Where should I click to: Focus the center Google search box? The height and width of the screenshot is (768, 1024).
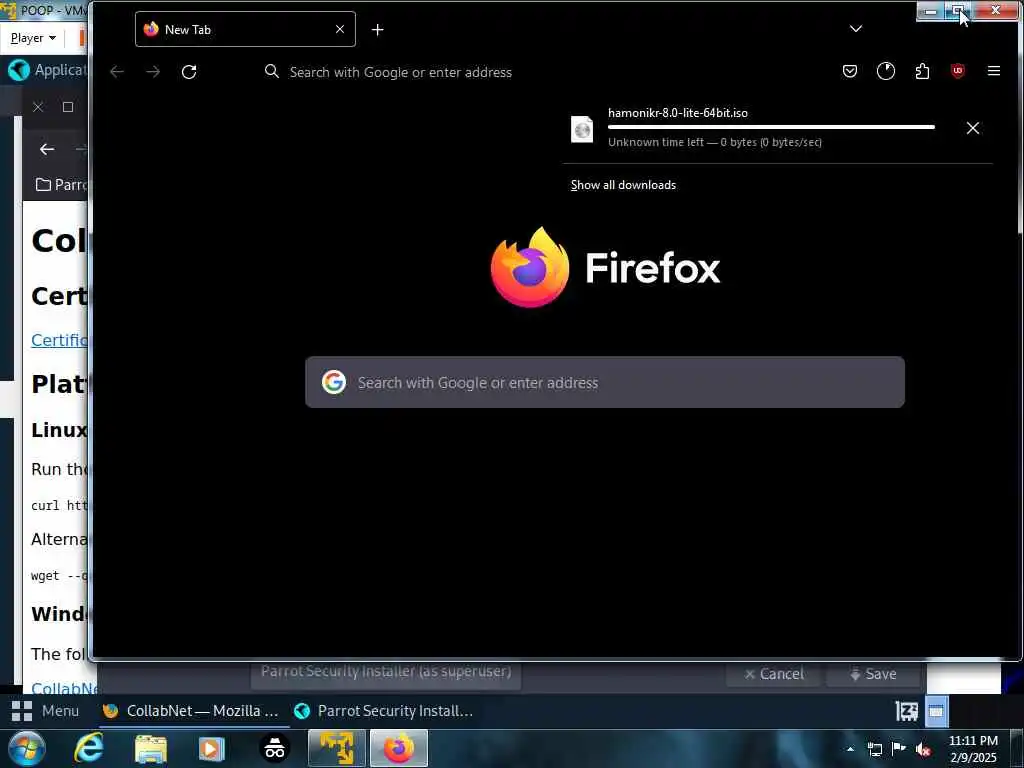tap(605, 382)
